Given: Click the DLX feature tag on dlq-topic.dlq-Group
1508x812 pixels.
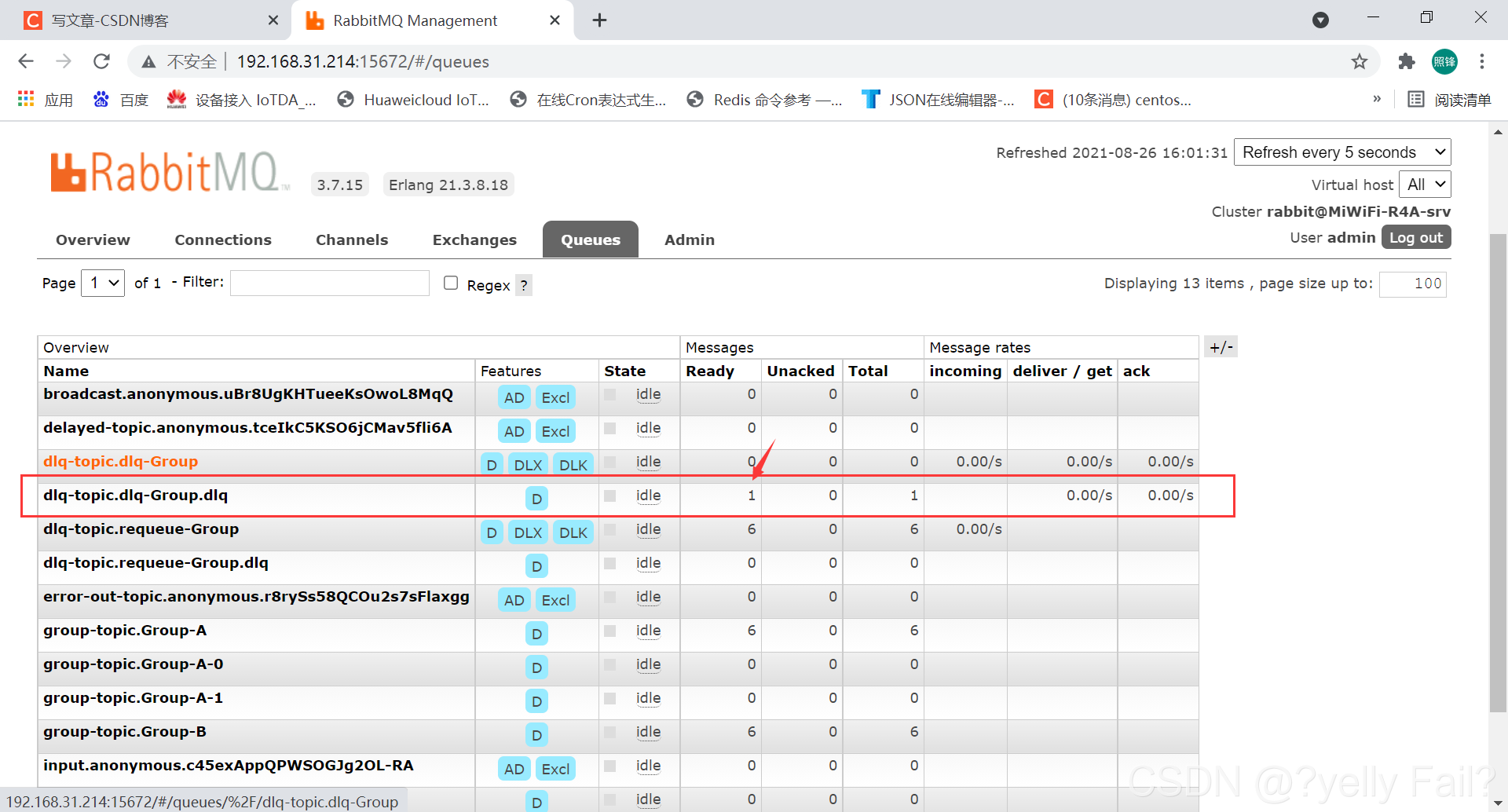Looking at the screenshot, I should (528, 465).
